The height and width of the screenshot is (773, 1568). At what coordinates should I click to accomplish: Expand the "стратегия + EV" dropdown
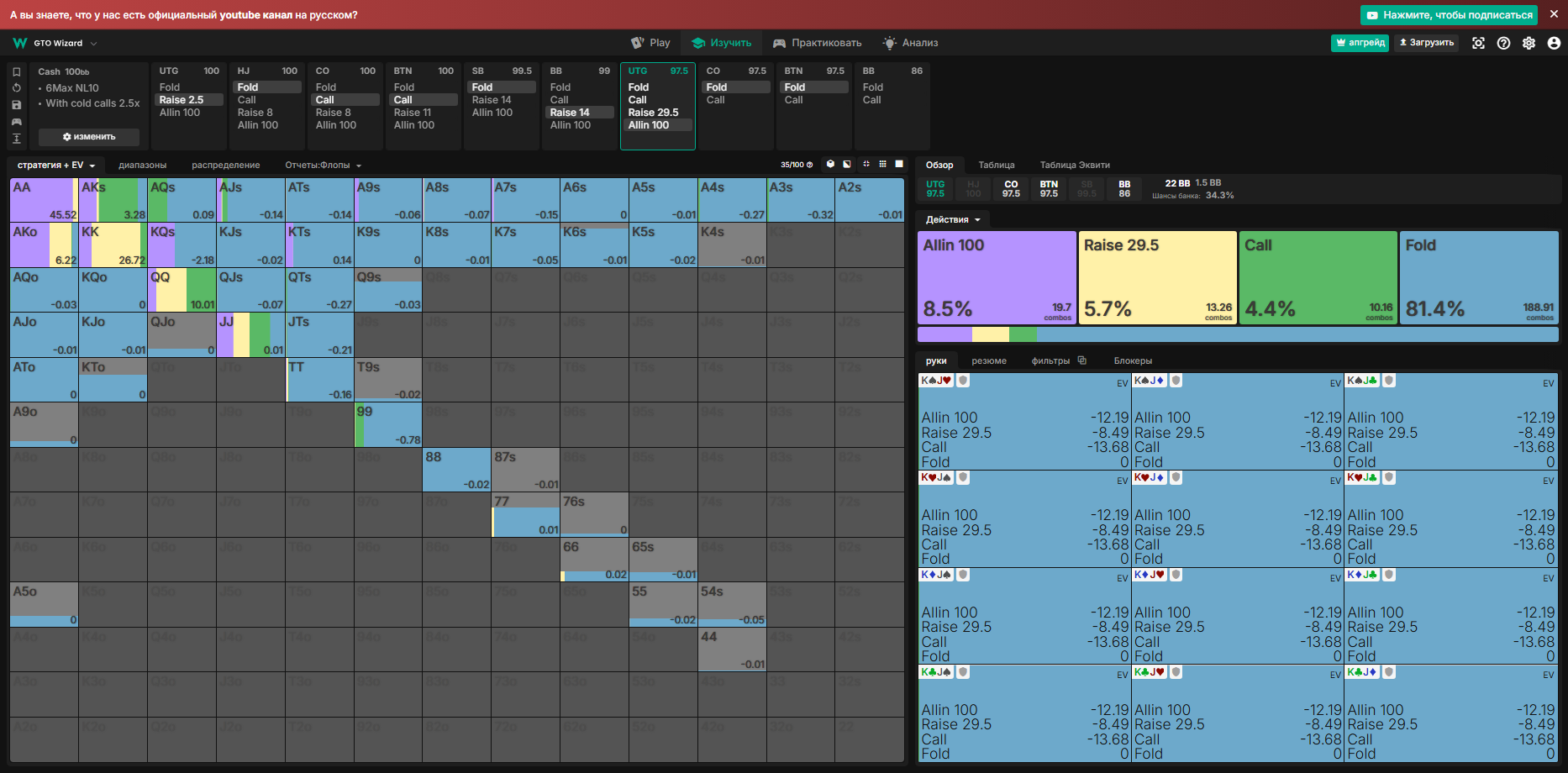click(56, 166)
